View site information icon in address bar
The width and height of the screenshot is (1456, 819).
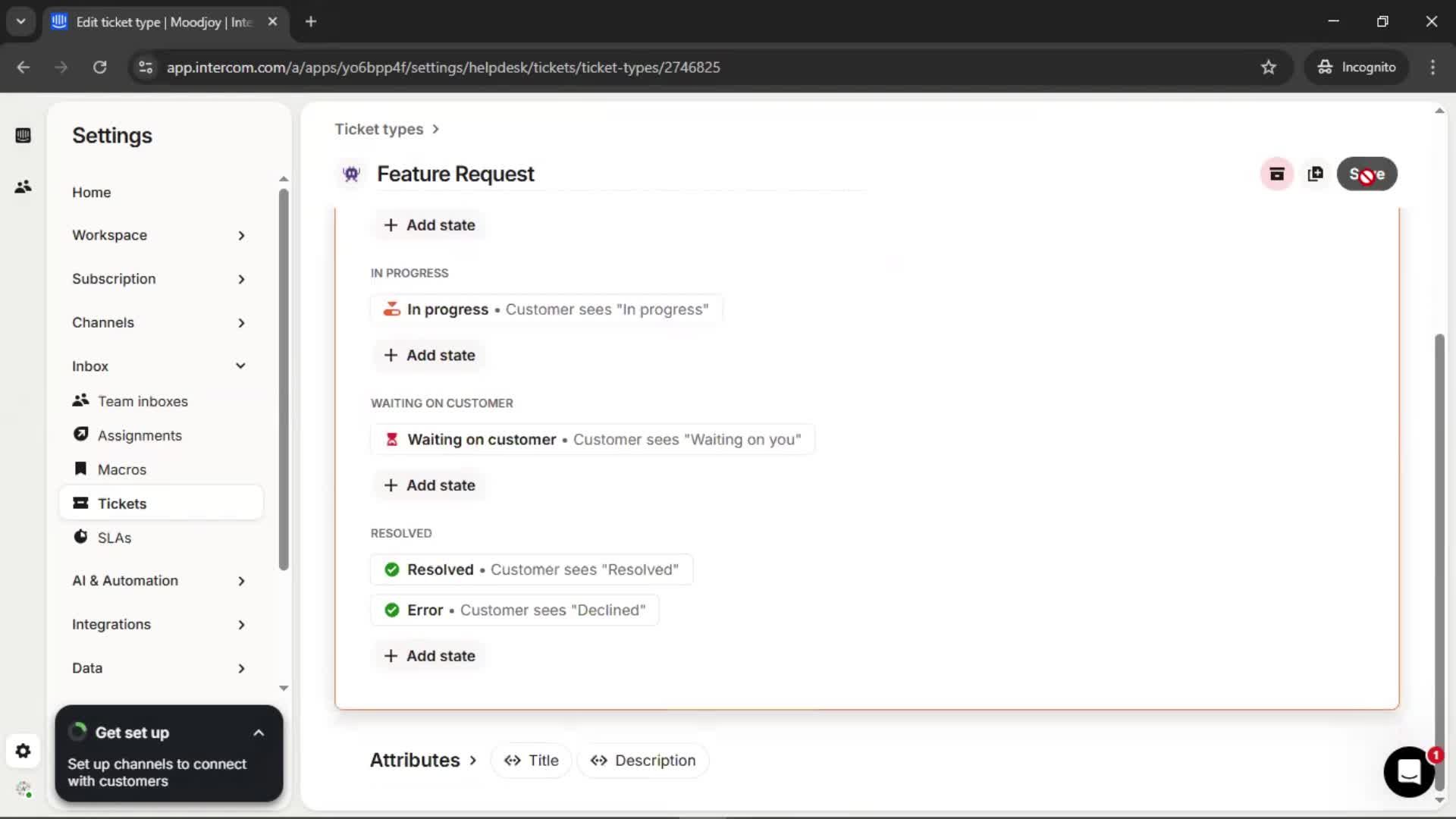[146, 67]
